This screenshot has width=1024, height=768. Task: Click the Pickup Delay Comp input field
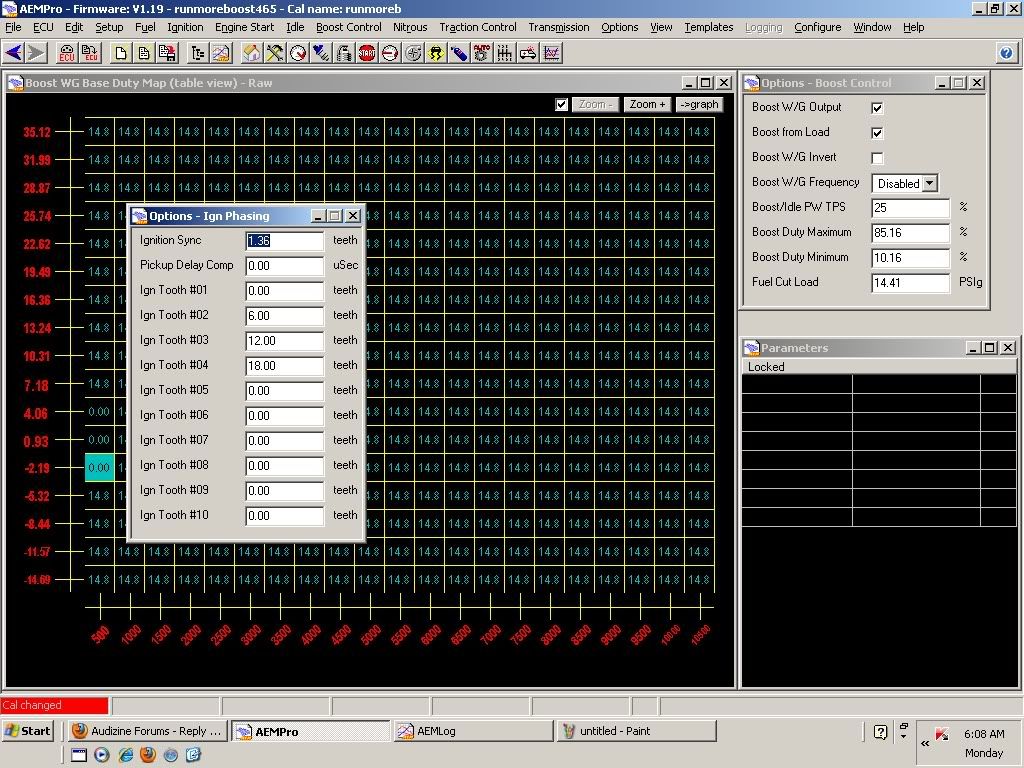[x=285, y=266]
